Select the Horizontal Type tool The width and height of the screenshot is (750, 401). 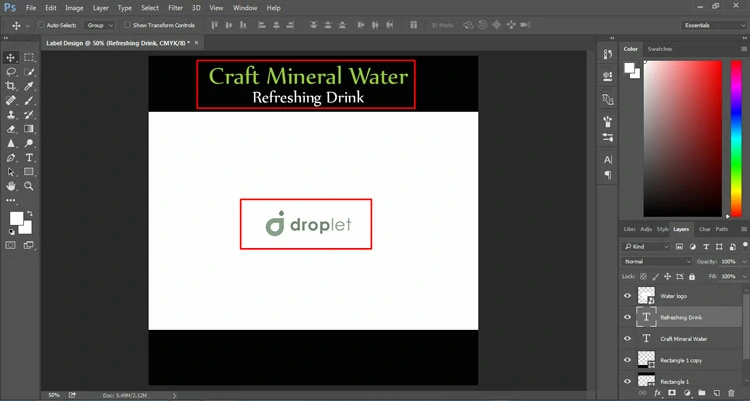[29, 158]
